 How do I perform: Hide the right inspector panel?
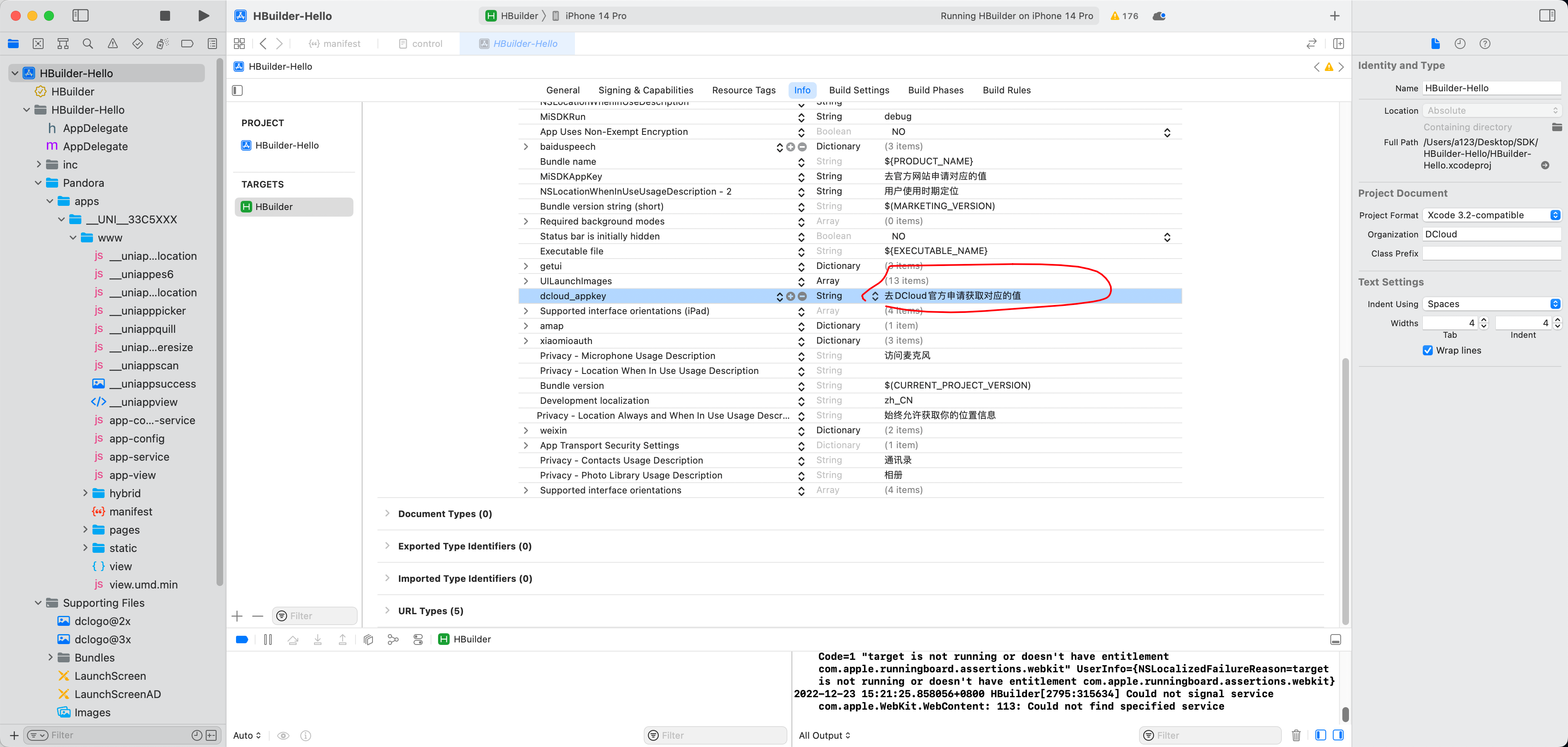click(x=1547, y=16)
